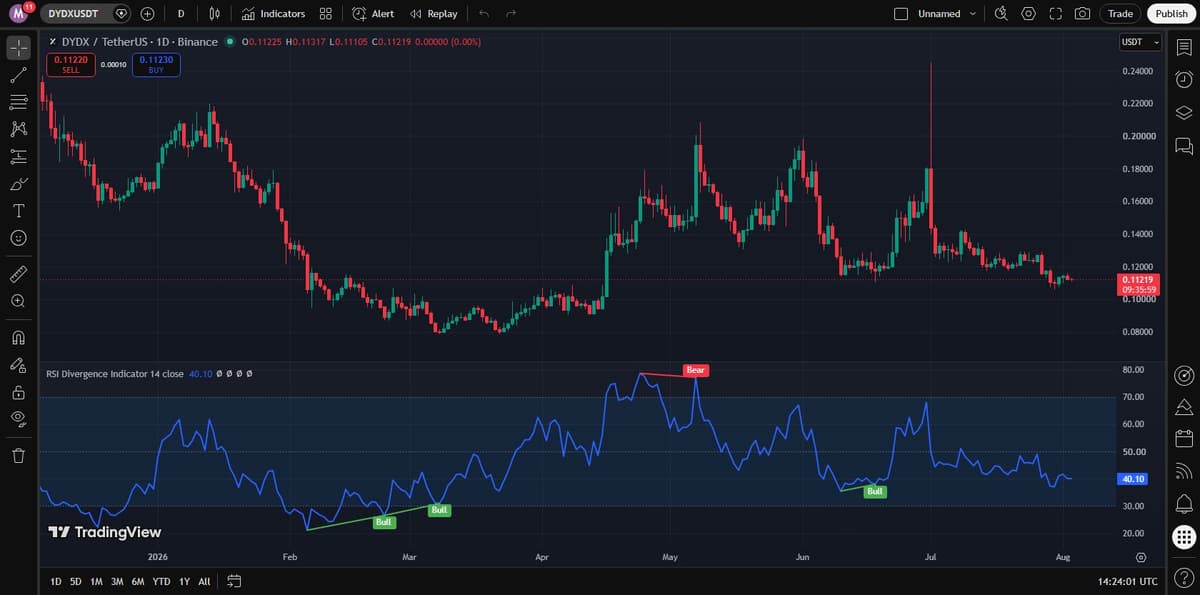Toggle stay in drawing mode
Viewport: 1200px width, 595px height.
[x=18, y=364]
